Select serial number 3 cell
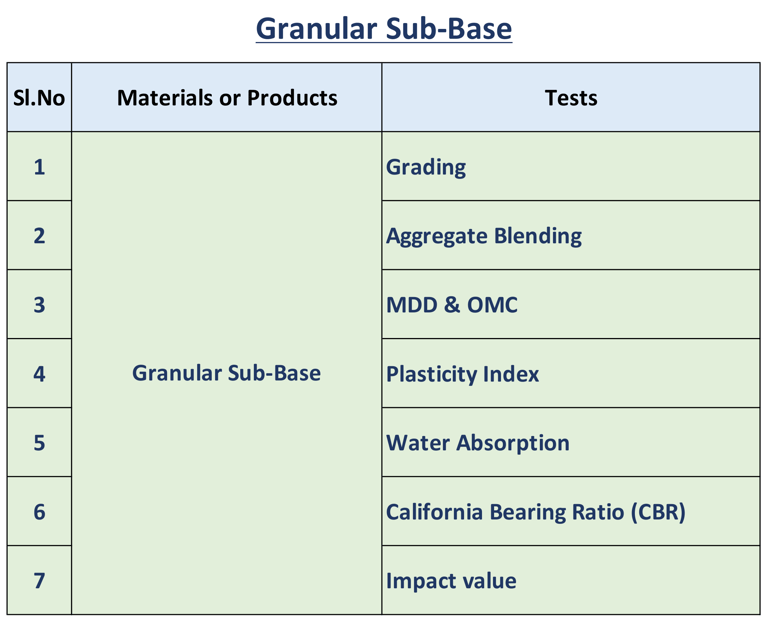The height and width of the screenshot is (623, 768). point(39,305)
